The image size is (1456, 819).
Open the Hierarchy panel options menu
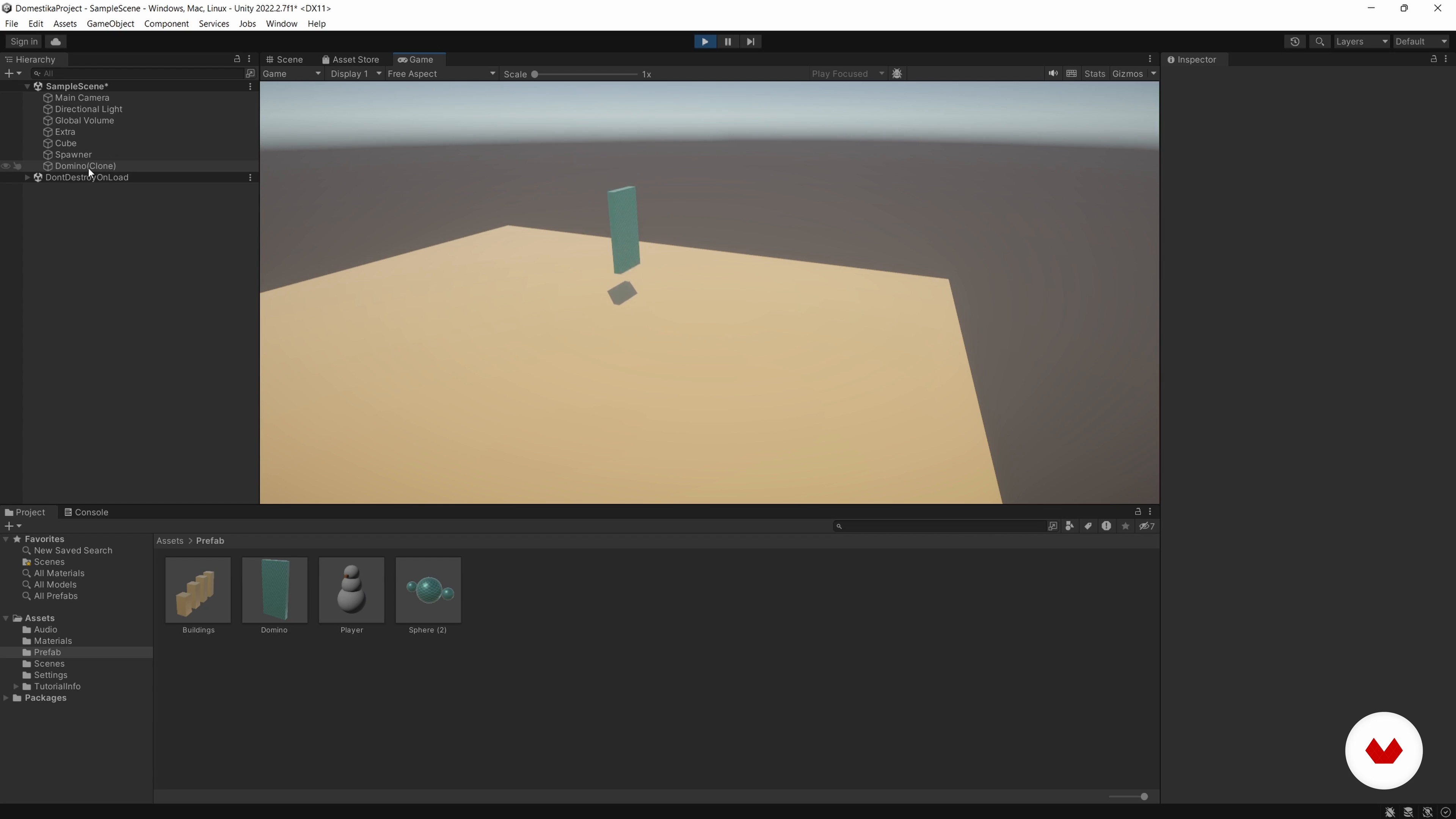[249, 59]
